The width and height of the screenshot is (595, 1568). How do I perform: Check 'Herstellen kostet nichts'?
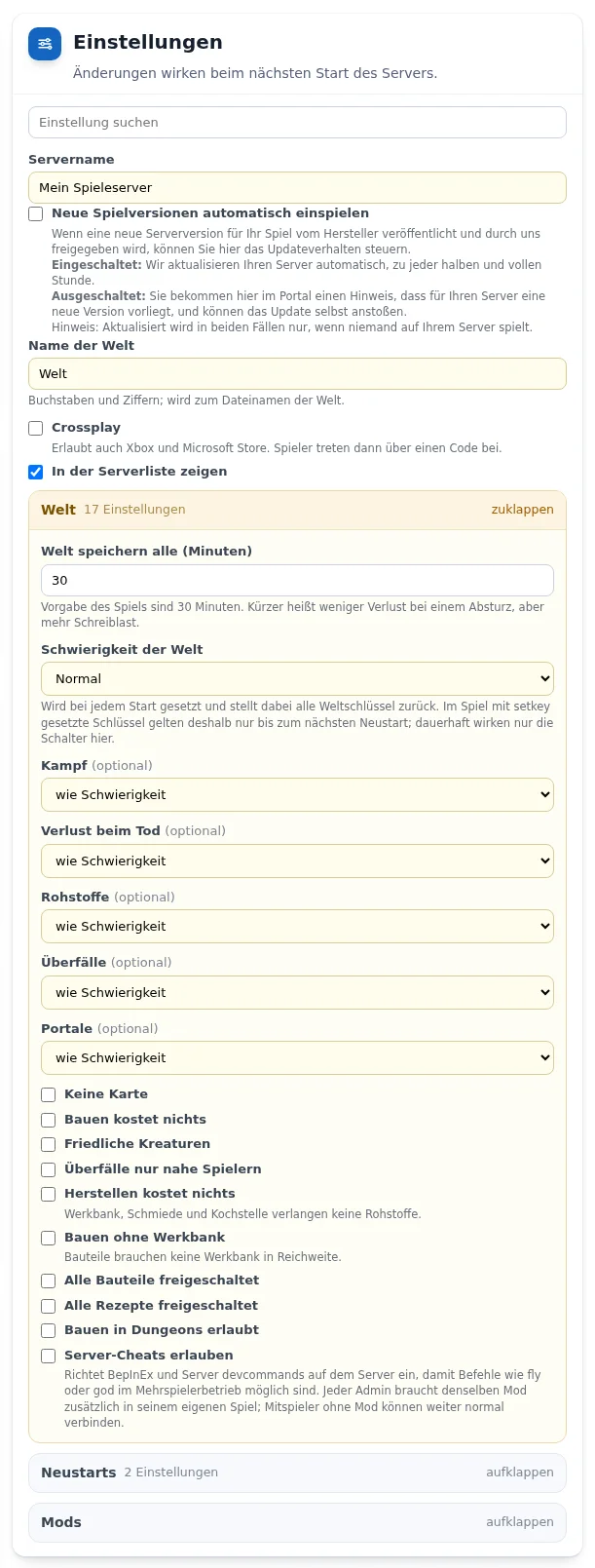coord(49,1194)
